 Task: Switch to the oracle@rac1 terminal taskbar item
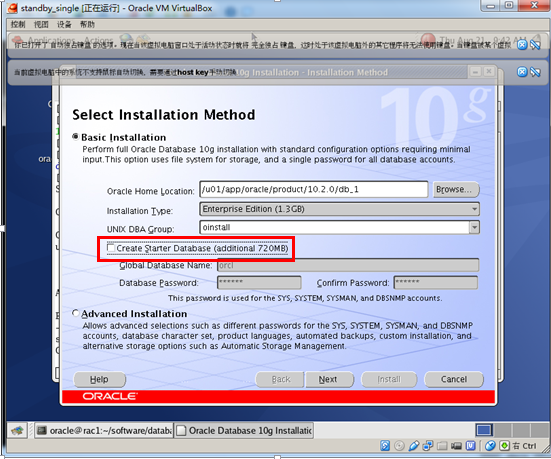(x=104, y=431)
